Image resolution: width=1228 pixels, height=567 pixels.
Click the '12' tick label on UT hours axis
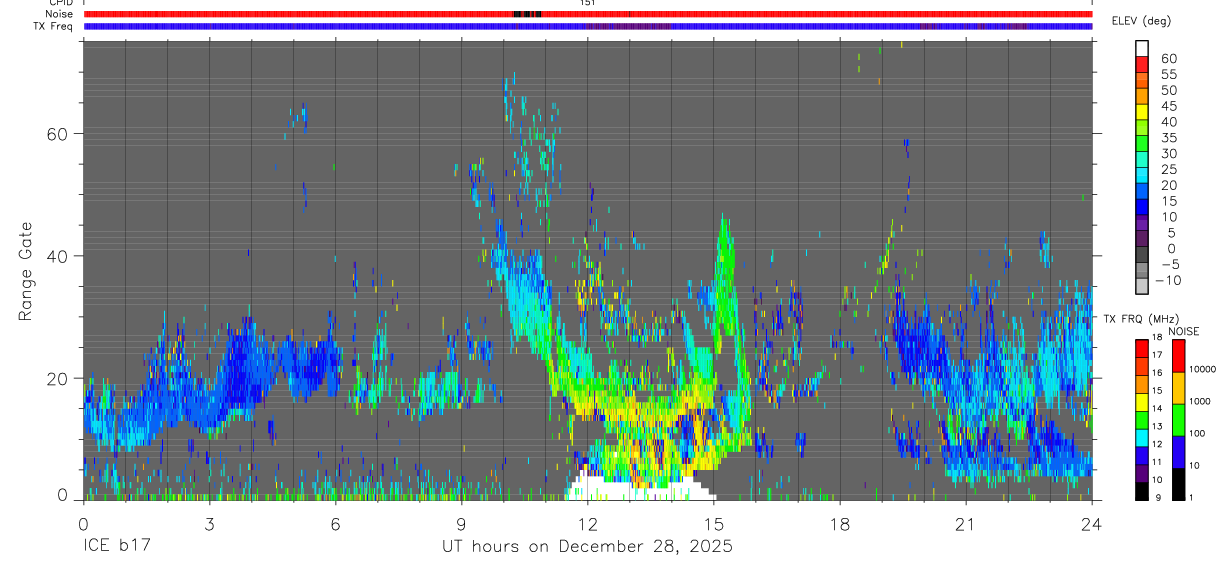[587, 523]
